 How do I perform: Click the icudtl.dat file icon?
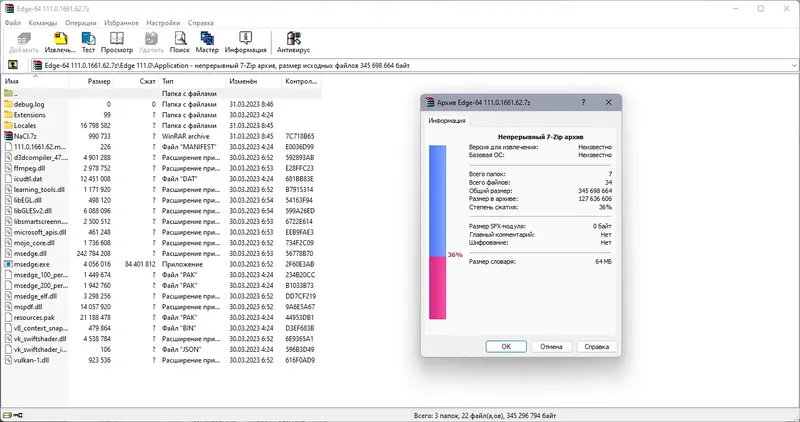point(8,179)
